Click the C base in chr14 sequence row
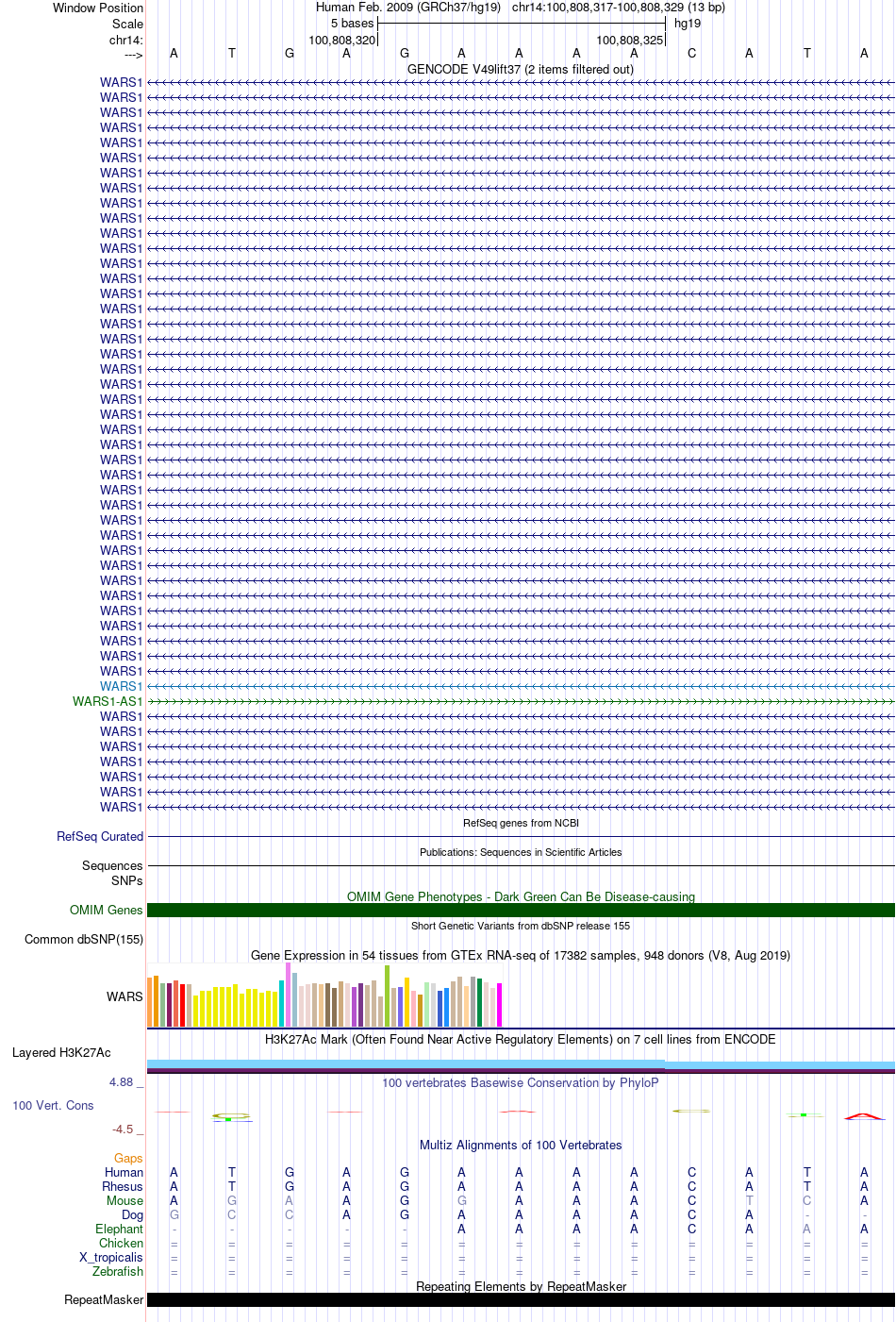 coord(691,54)
